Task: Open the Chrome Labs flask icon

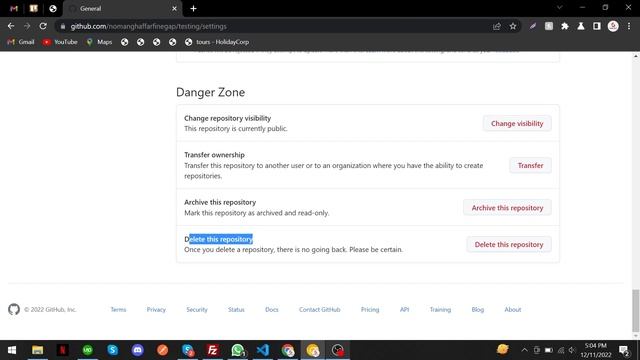Action: tap(581, 26)
